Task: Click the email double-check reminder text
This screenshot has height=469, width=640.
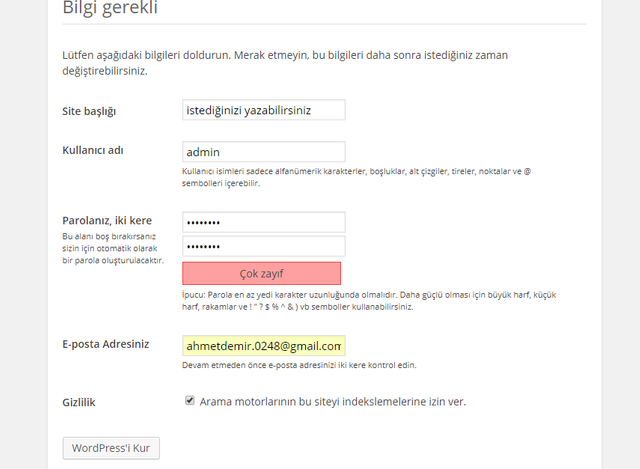Action: [300, 365]
